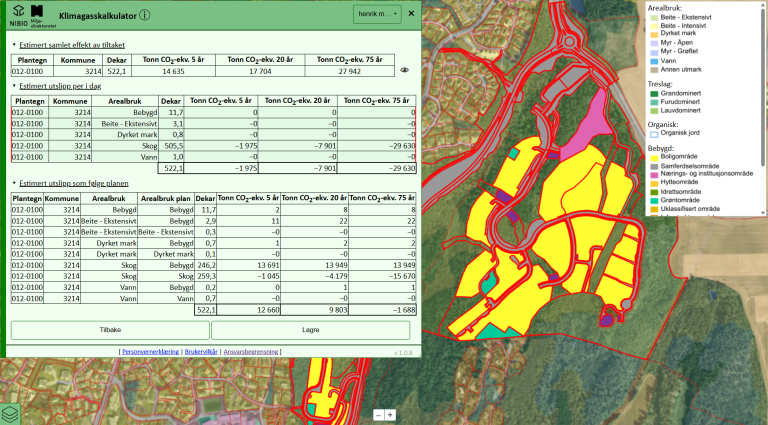Collapse Estimert utslipp som følge planen section
The height and width of the screenshot is (425, 768).
[x=72, y=184]
